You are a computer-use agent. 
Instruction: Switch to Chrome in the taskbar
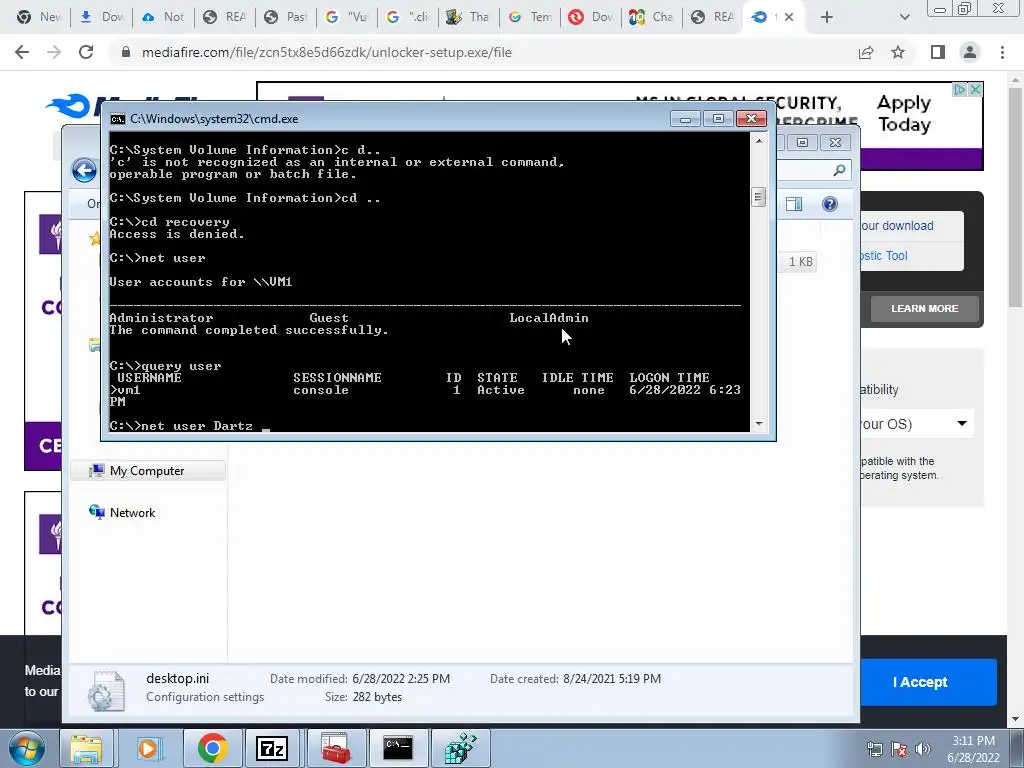212,748
